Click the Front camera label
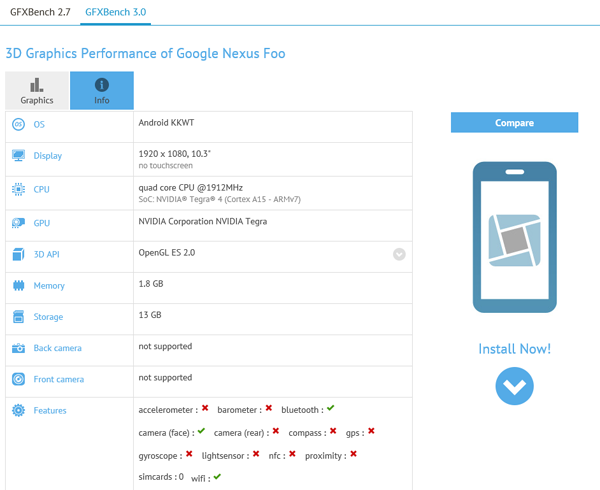The image size is (600, 490). [x=59, y=379]
